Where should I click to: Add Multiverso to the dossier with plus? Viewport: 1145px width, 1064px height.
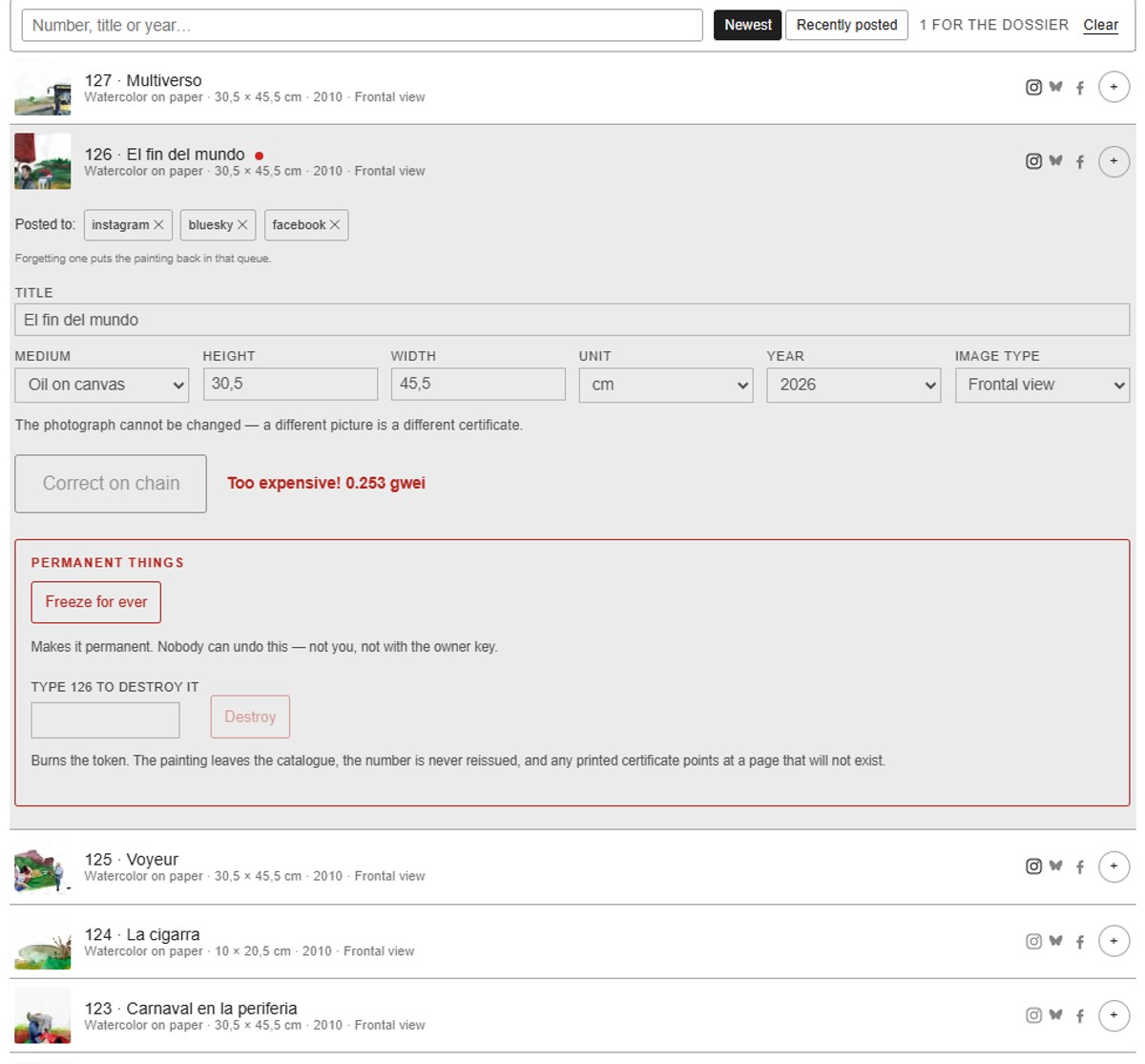point(1114,87)
